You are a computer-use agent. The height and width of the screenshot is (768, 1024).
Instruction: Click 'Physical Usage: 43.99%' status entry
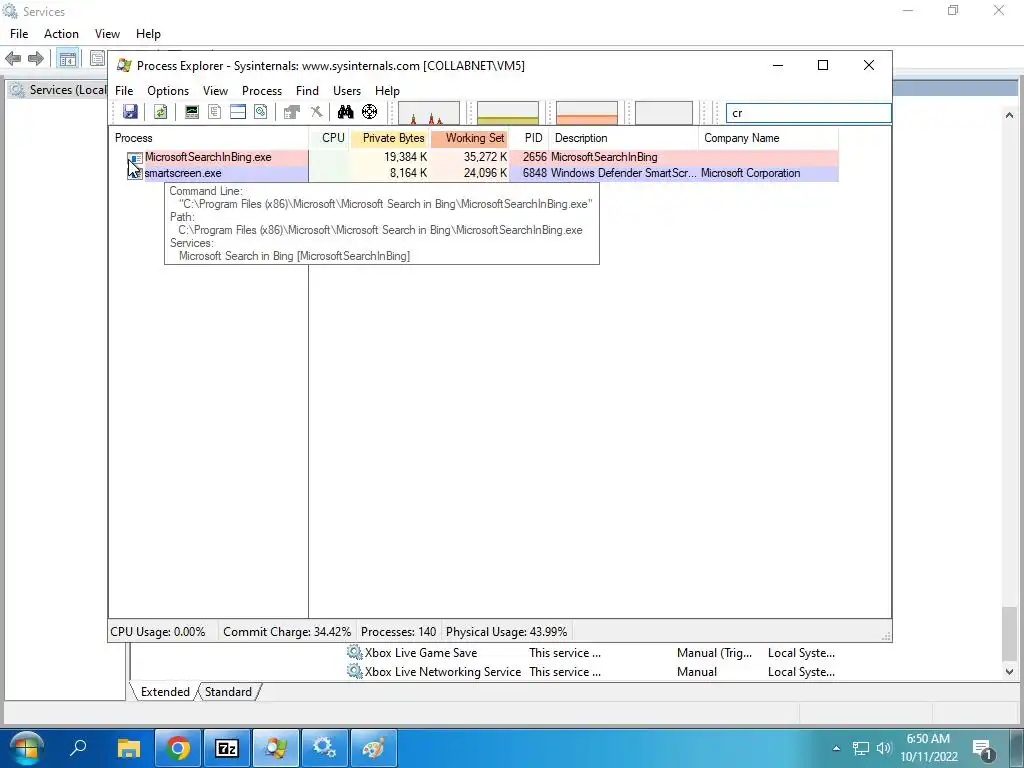507,632
